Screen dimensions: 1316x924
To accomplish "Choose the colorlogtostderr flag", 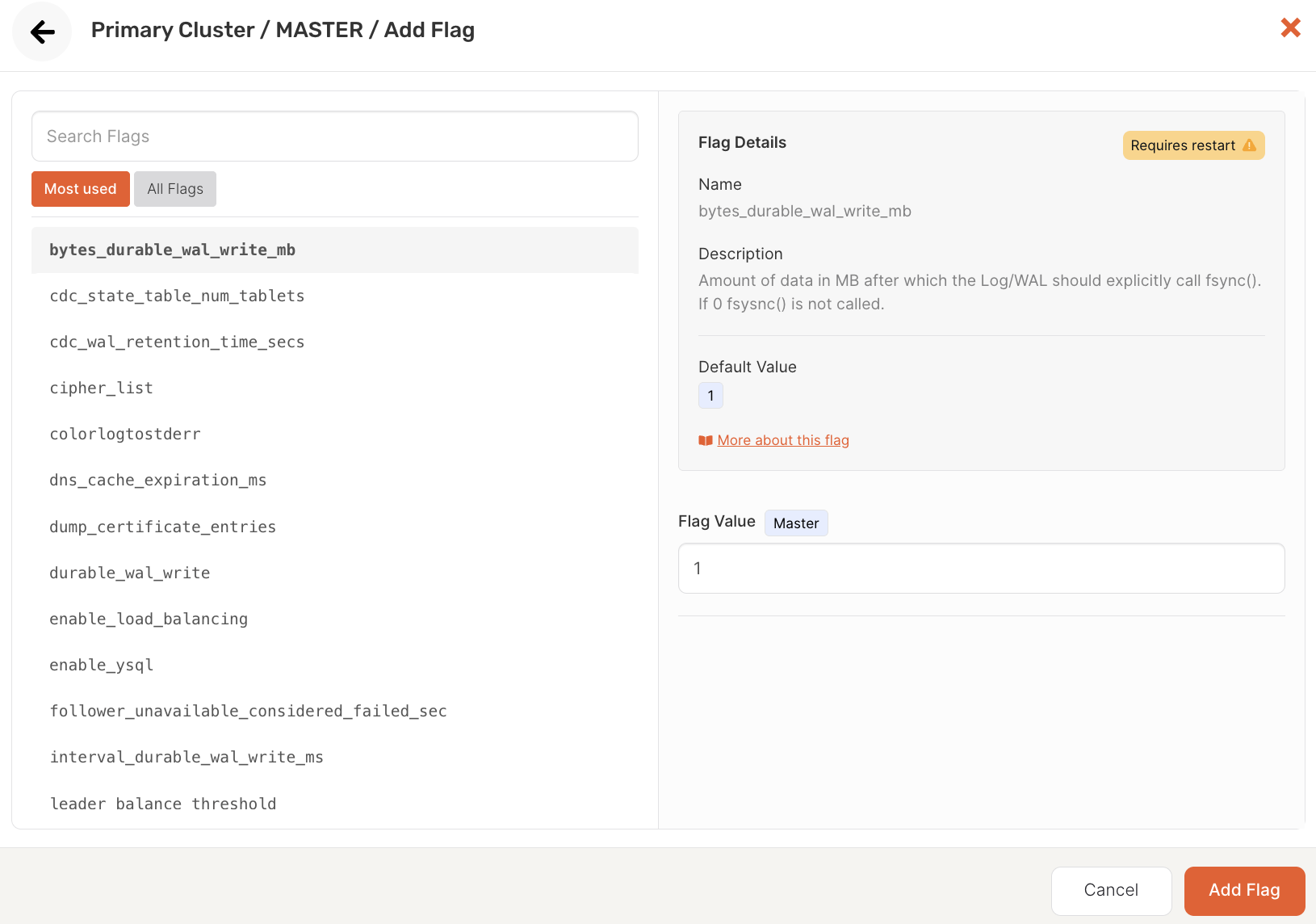I will click(335, 435).
